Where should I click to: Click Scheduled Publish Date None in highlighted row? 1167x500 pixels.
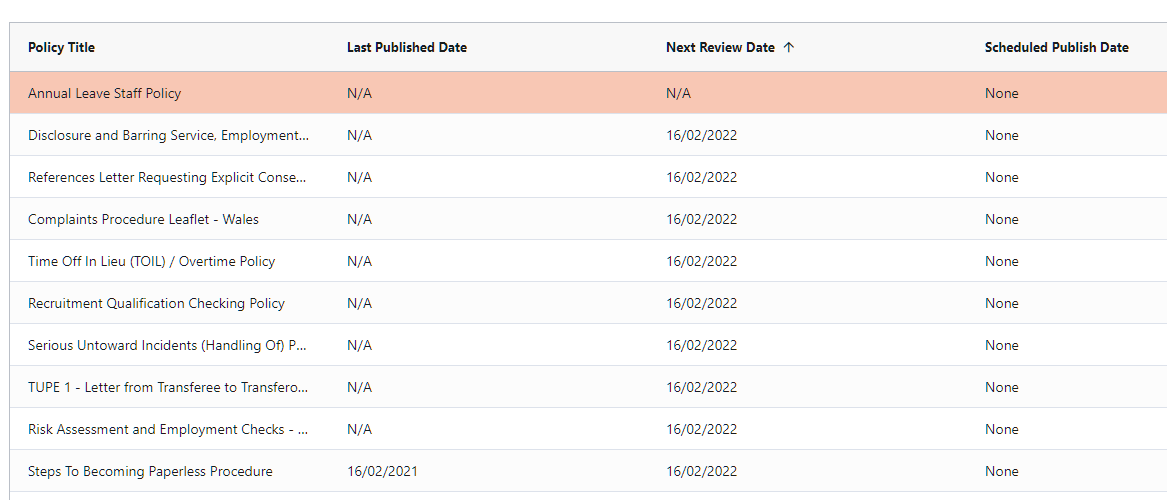click(x=1001, y=93)
